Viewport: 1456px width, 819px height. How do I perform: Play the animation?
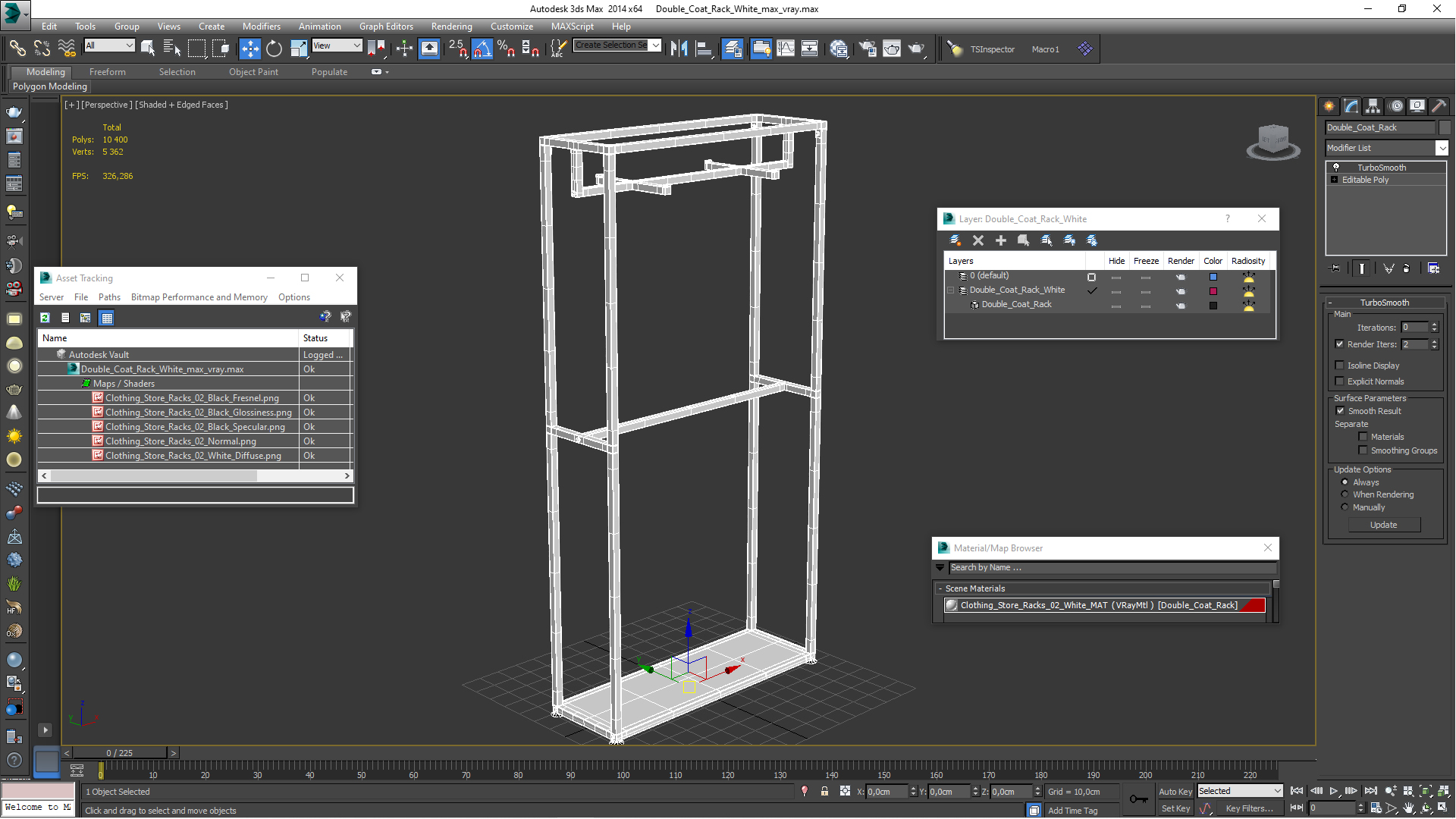coord(1334,791)
